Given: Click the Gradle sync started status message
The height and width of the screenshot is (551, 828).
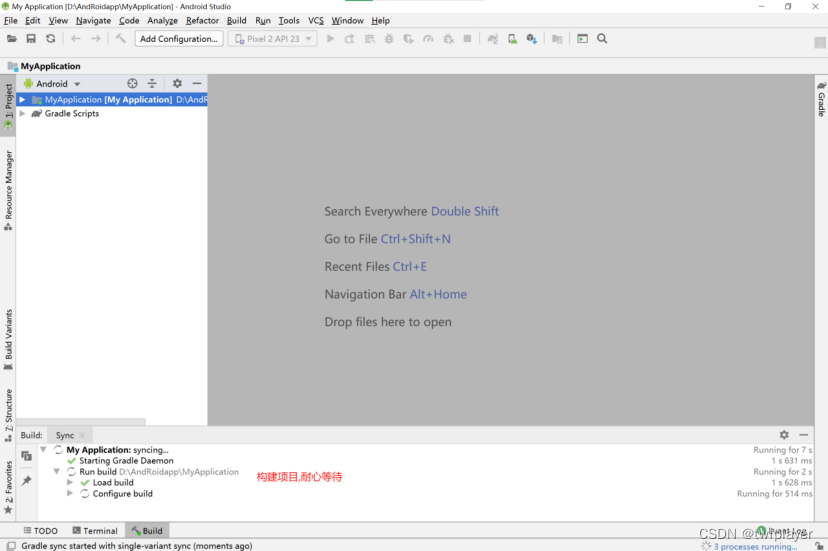Looking at the screenshot, I should [137, 546].
